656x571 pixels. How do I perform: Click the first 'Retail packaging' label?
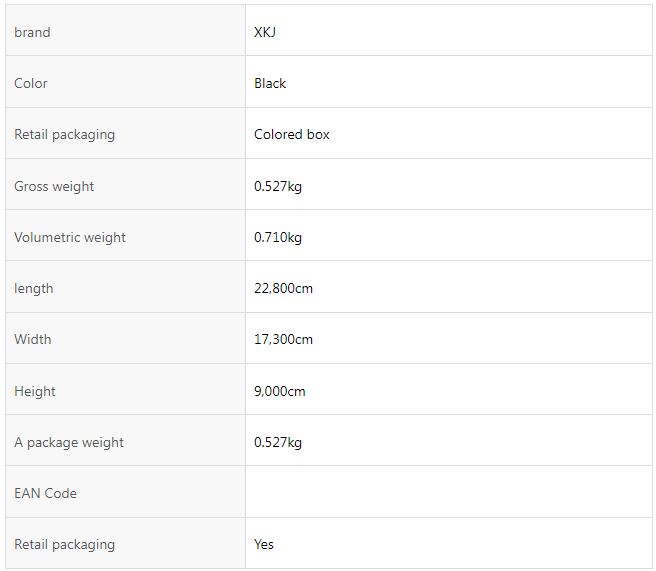click(64, 135)
